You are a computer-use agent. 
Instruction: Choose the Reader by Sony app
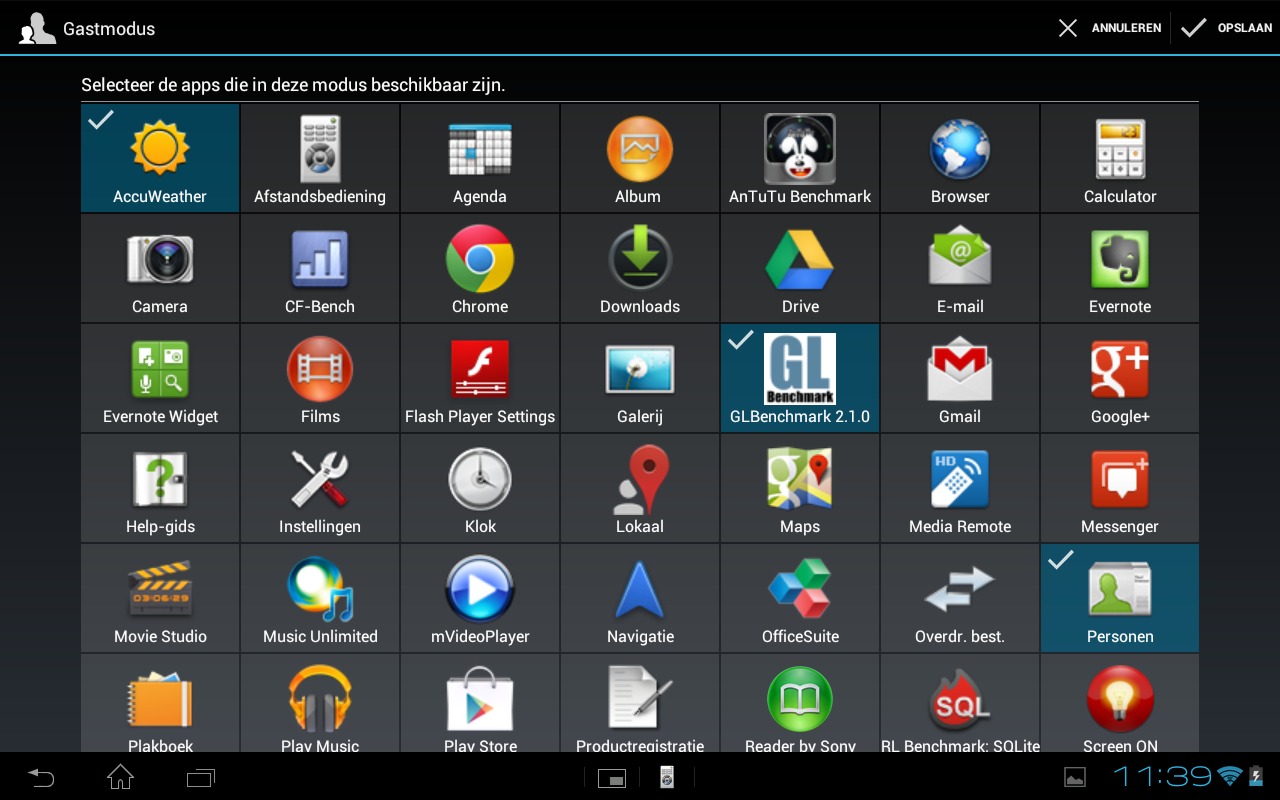tap(800, 703)
